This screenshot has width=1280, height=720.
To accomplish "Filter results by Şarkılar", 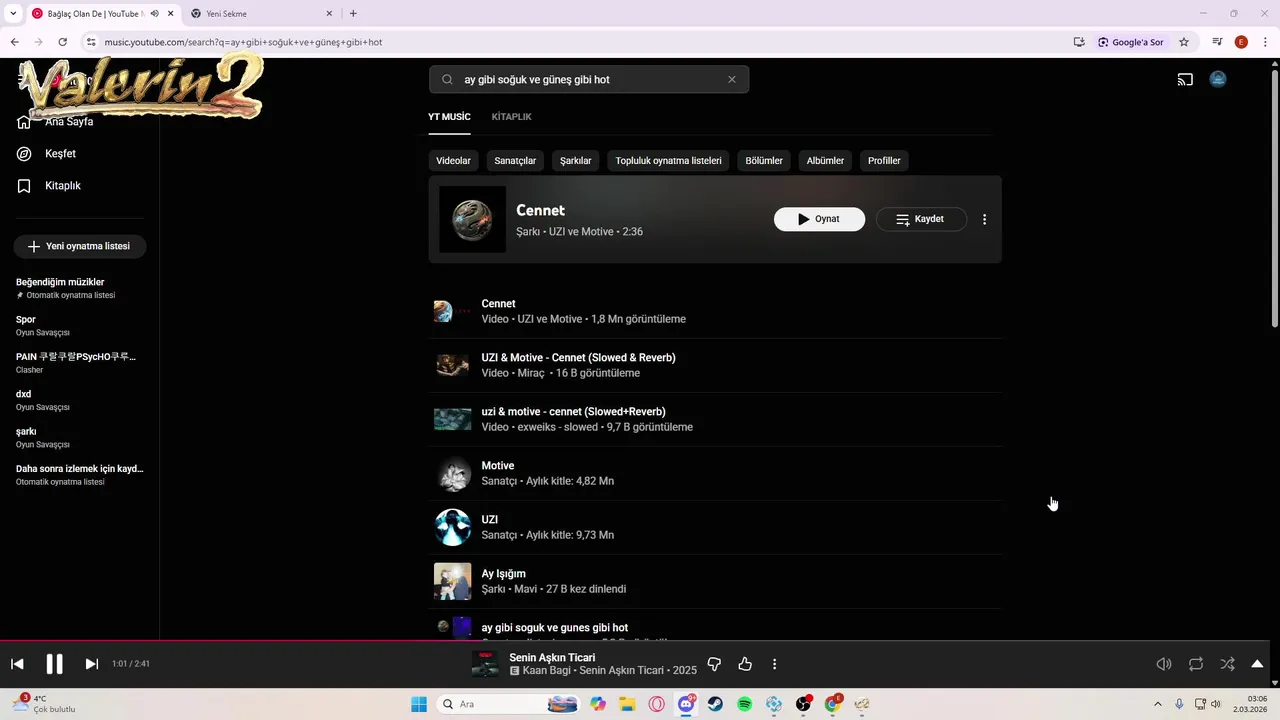I will 575,161.
